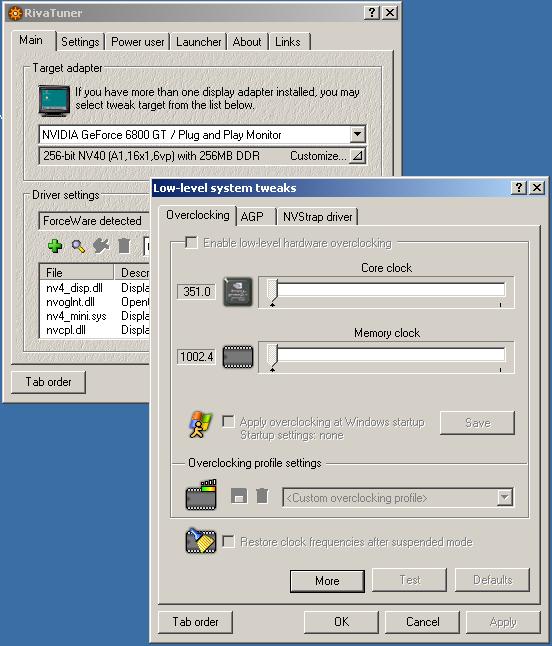Open the About tab

pyautogui.click(x=247, y=42)
